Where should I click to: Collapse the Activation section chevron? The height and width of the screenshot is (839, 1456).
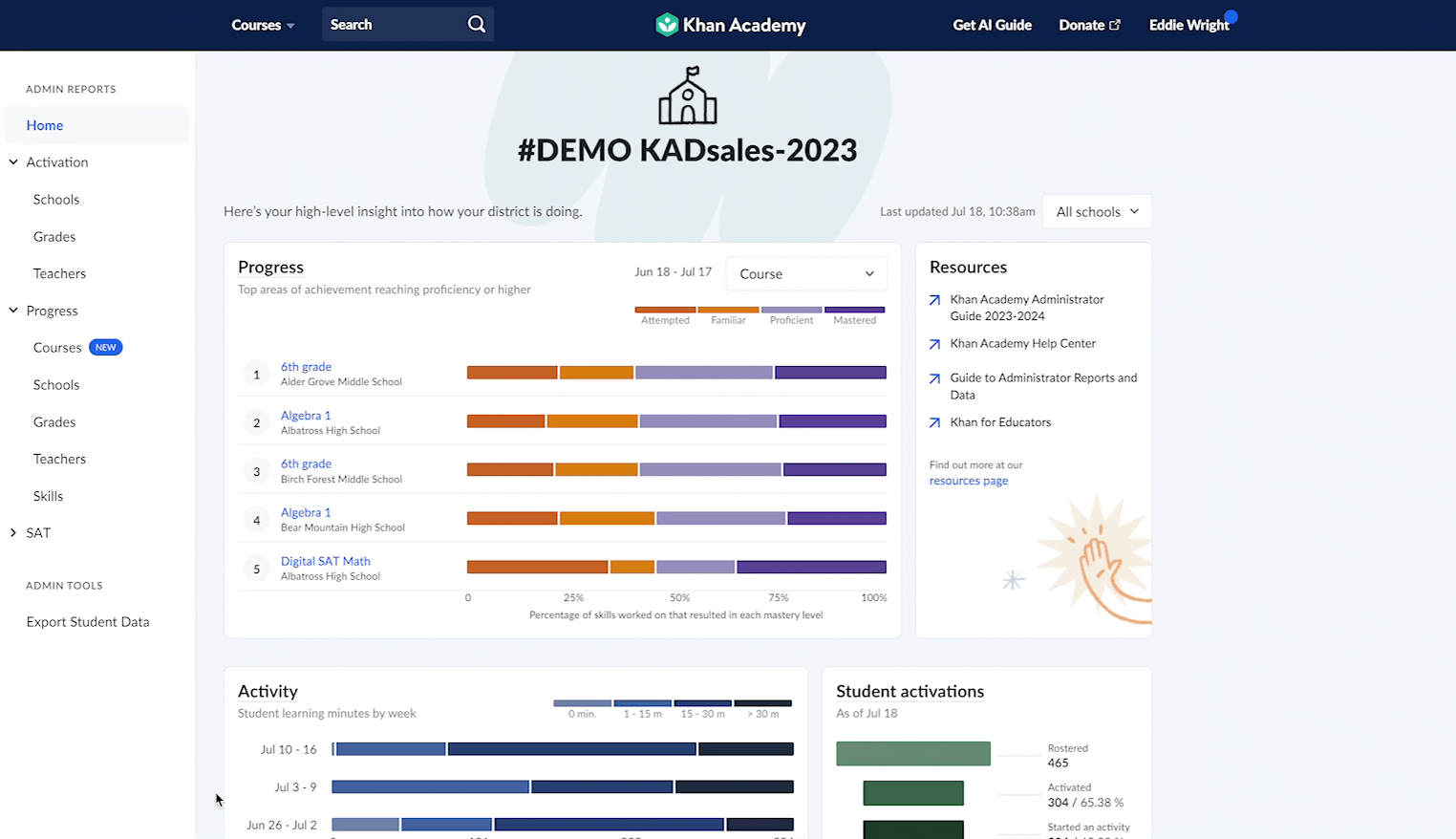click(13, 162)
